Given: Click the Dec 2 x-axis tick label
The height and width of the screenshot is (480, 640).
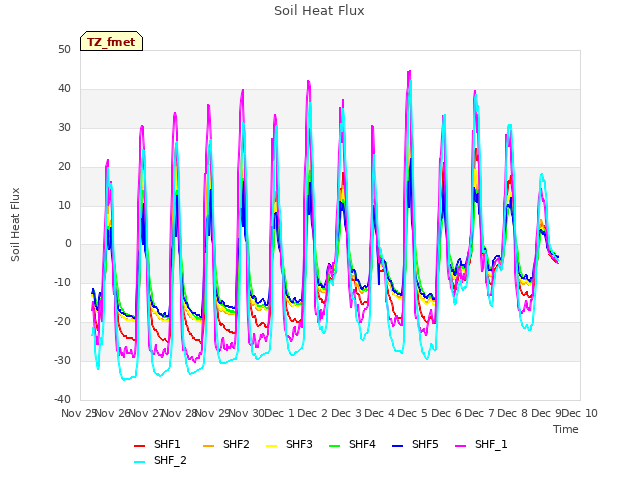Looking at the screenshot, I should coord(312,413).
